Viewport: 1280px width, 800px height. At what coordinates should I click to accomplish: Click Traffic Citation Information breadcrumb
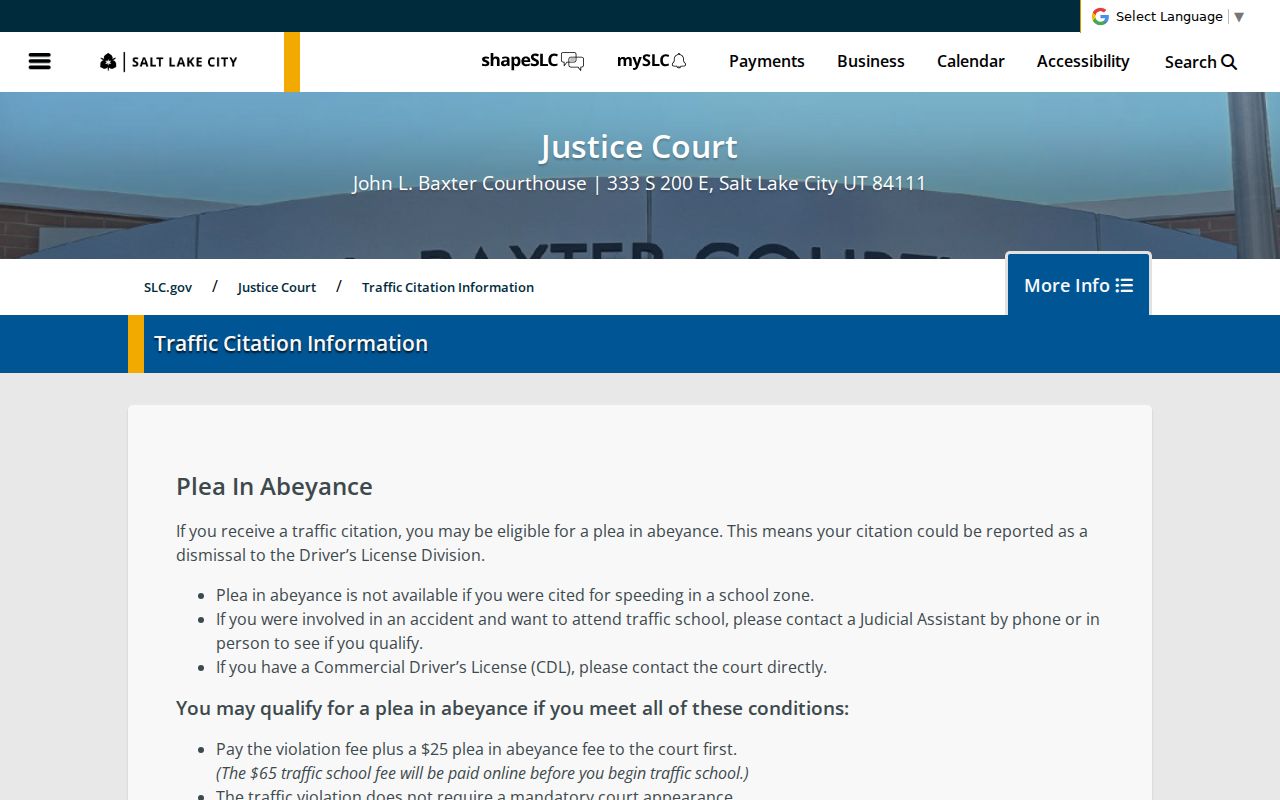coord(448,287)
